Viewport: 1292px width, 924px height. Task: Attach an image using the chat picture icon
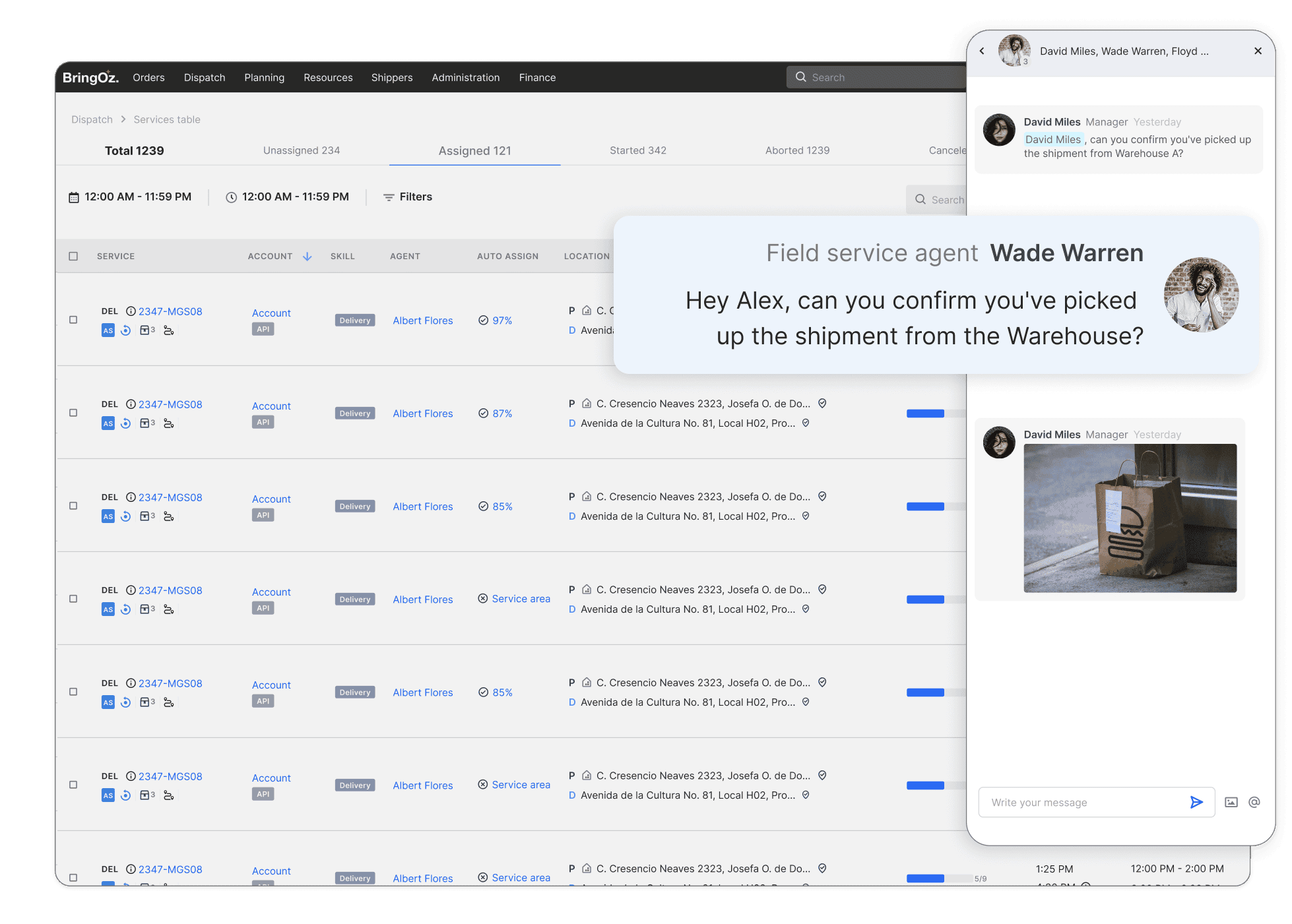pos(1231,802)
